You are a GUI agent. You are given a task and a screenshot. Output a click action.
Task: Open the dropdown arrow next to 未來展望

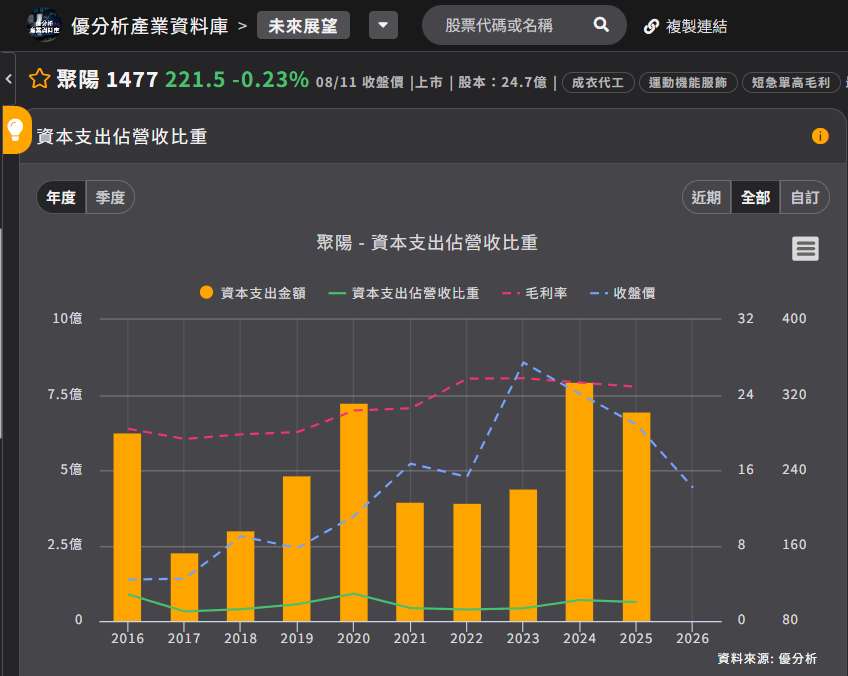pos(383,25)
